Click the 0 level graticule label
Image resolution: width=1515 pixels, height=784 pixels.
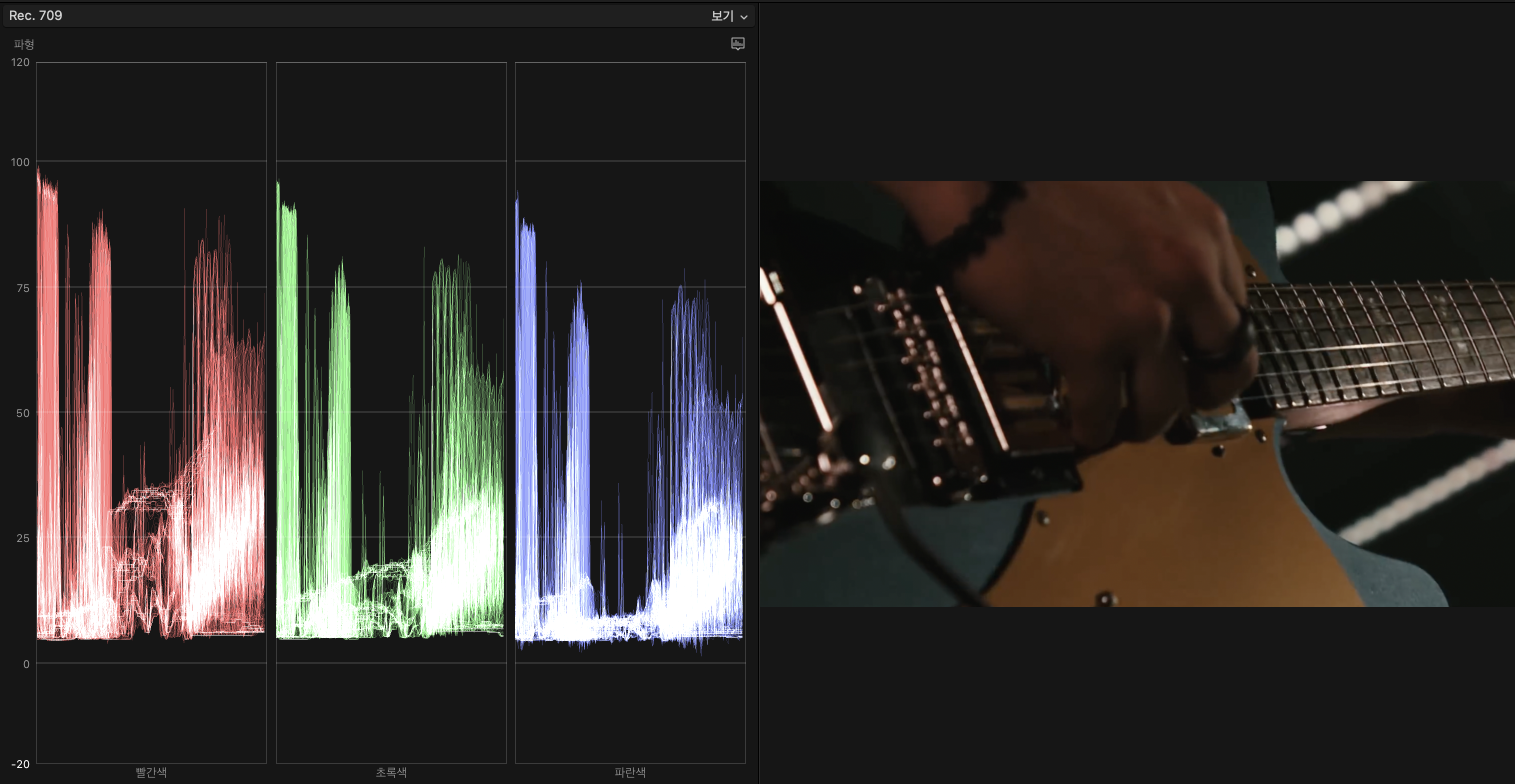(x=26, y=664)
